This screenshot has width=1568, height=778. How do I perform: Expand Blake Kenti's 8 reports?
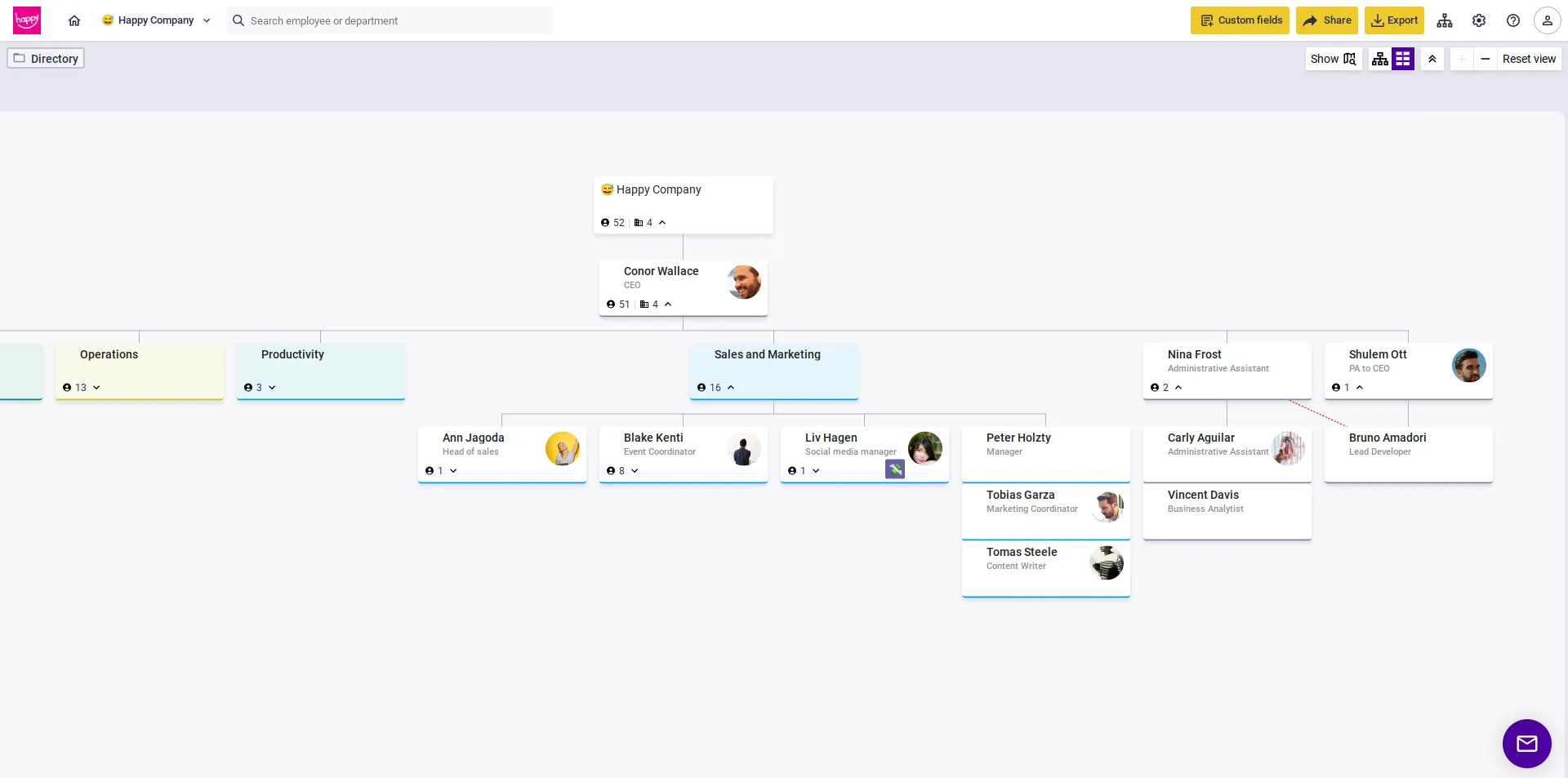tap(635, 471)
